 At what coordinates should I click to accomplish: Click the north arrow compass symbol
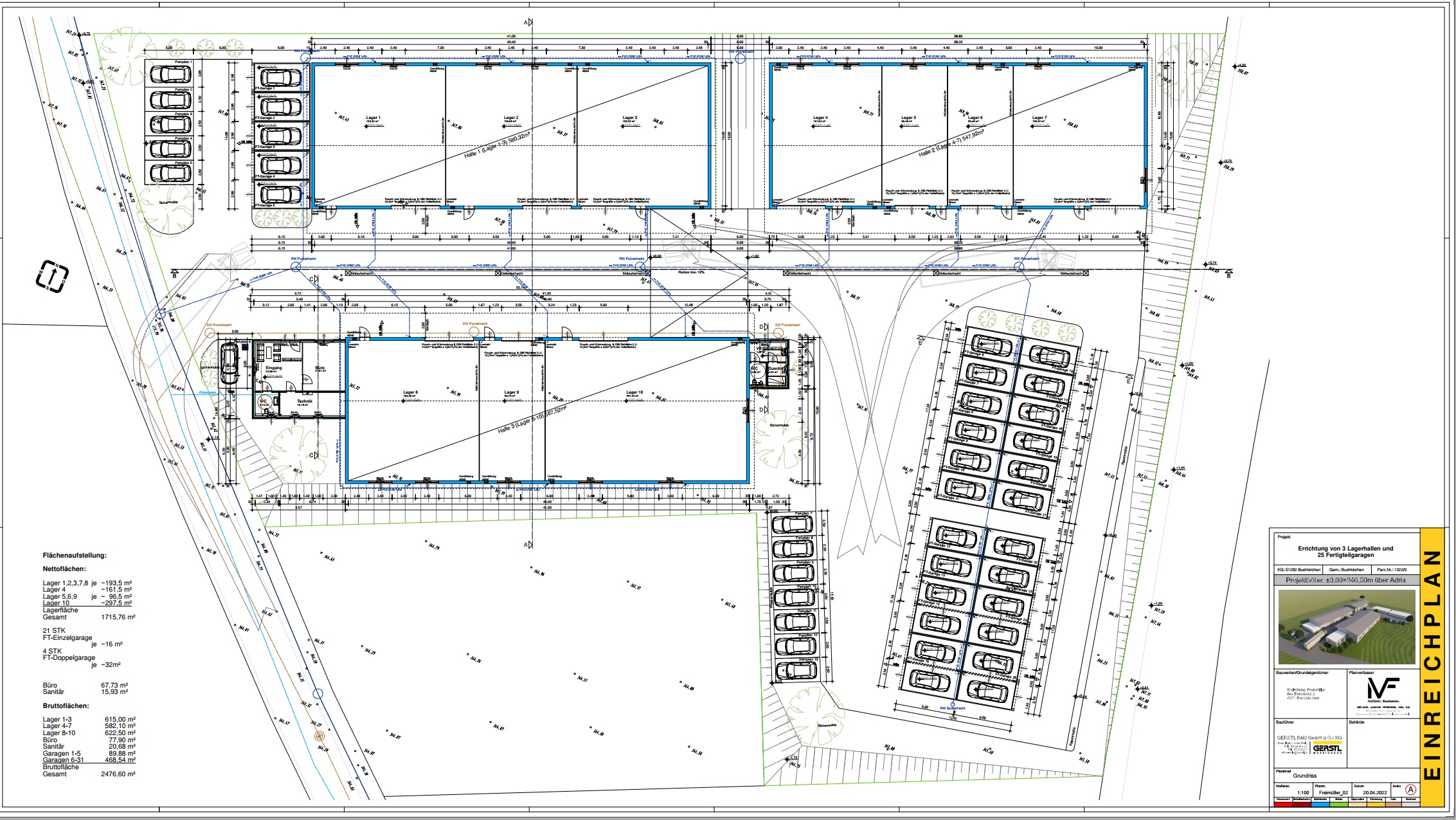point(53,277)
